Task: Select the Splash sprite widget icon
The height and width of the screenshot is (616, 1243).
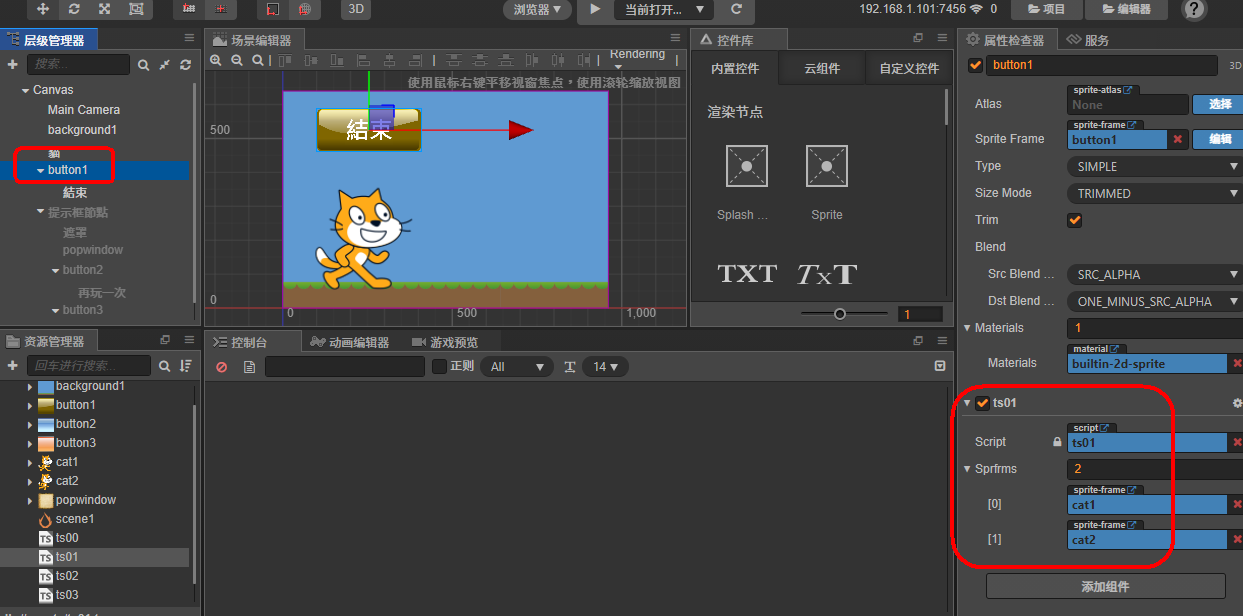Action: tap(747, 166)
